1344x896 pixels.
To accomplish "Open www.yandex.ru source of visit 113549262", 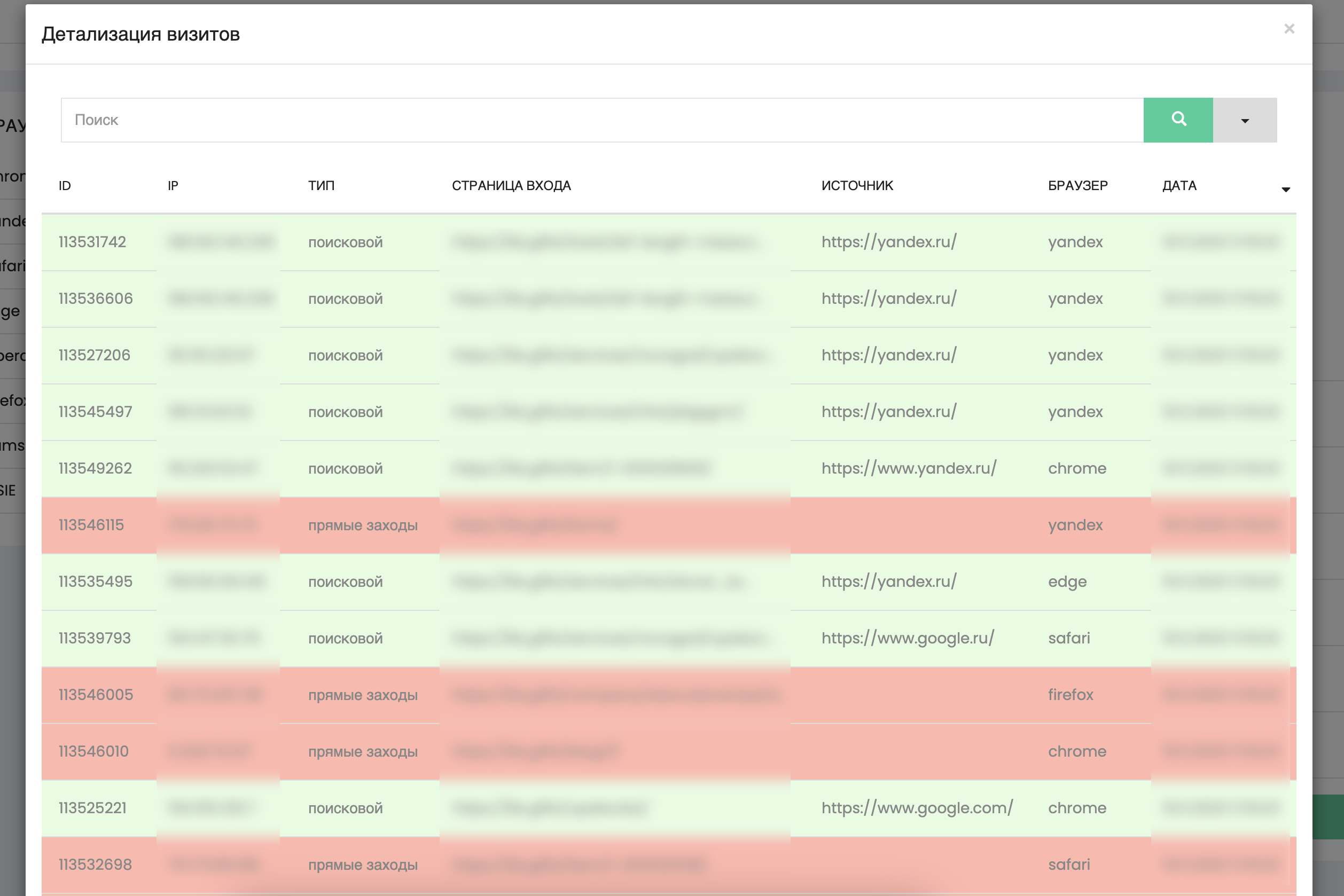I will 909,468.
